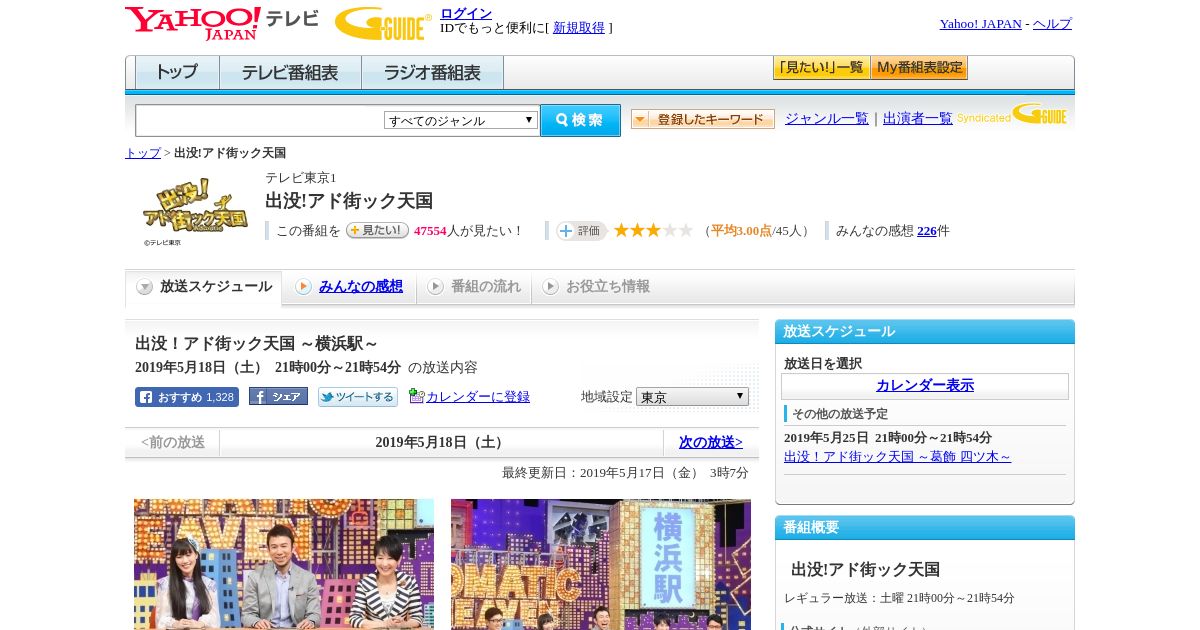Click 47554人が見たい count text
This screenshot has height=630, width=1200.
pyautogui.click(x=469, y=231)
